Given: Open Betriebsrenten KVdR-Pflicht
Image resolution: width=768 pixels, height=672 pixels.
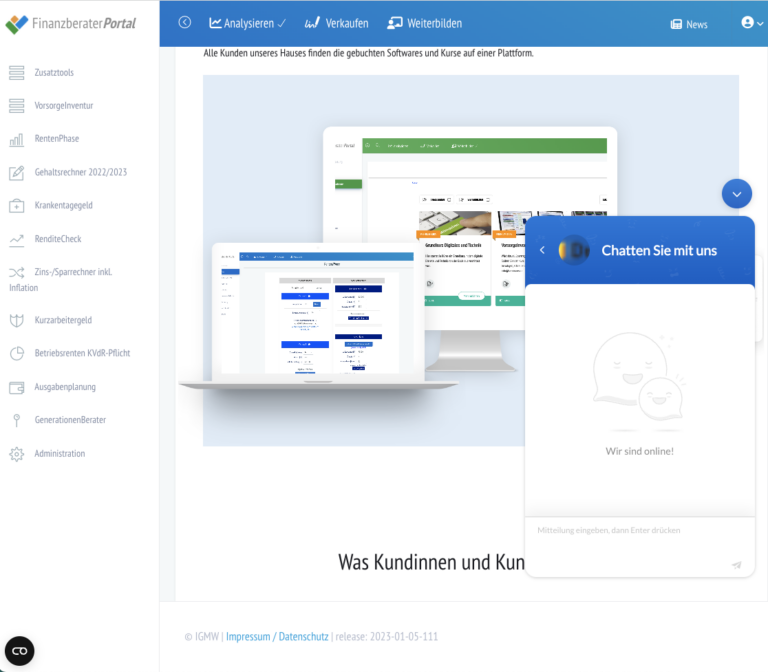Looking at the screenshot, I should [82, 353].
